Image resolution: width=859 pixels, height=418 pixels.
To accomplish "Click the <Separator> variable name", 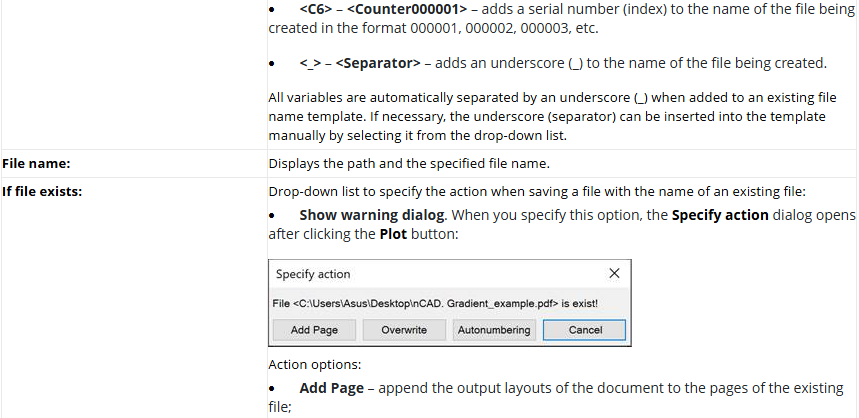I will click(x=378, y=63).
